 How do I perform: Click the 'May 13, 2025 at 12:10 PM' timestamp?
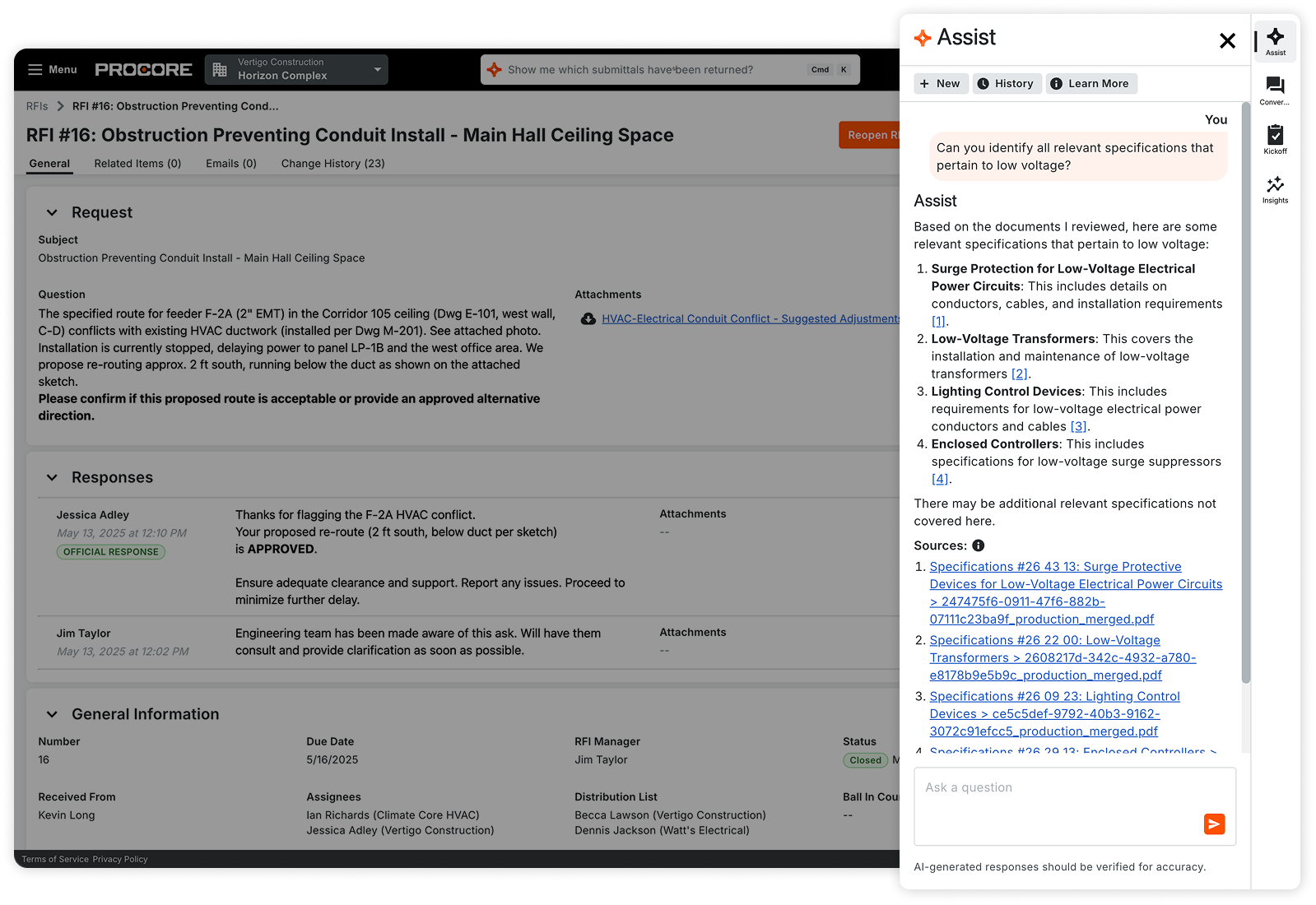point(122,534)
